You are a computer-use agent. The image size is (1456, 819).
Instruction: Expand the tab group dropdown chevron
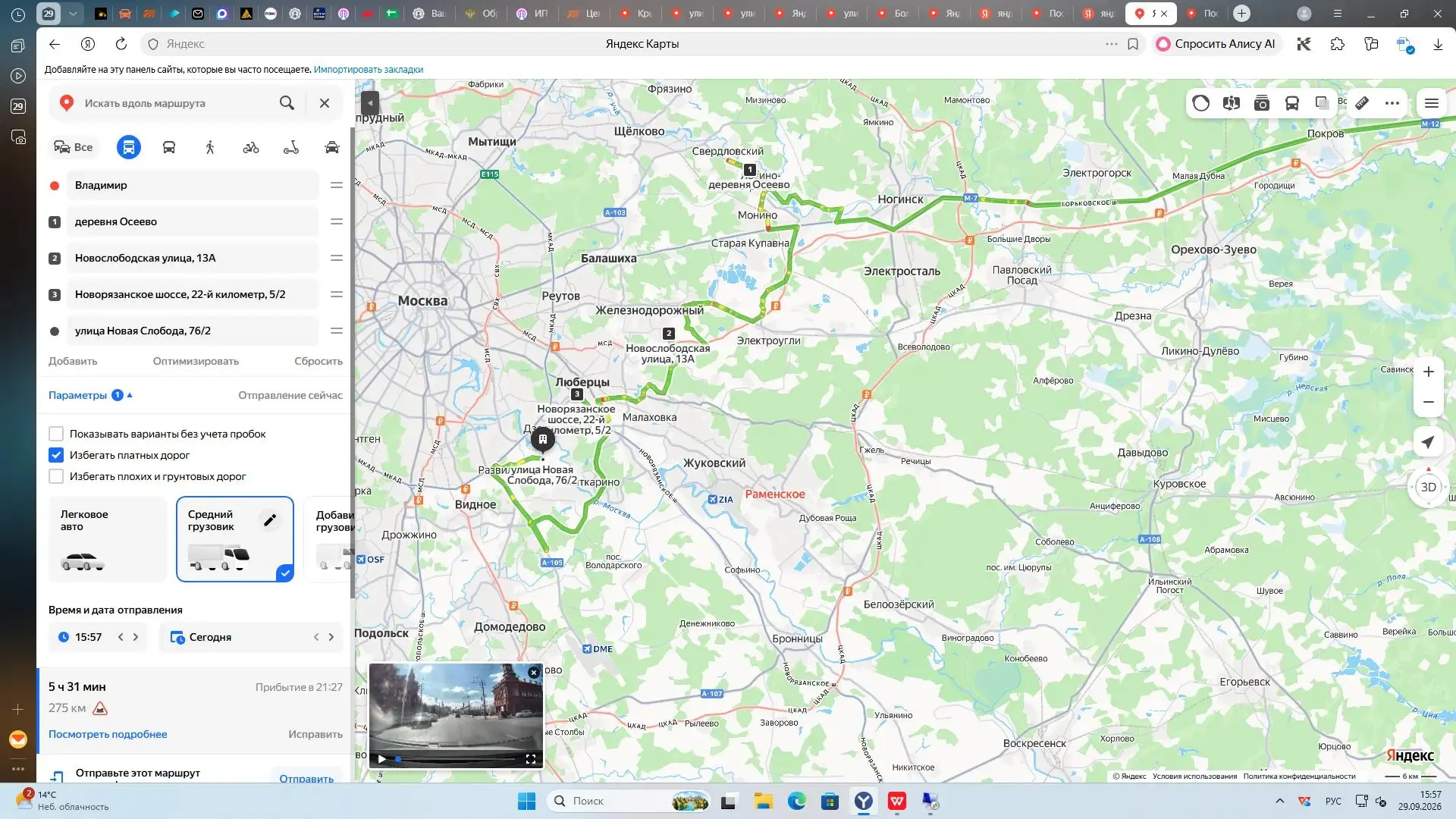73,13
